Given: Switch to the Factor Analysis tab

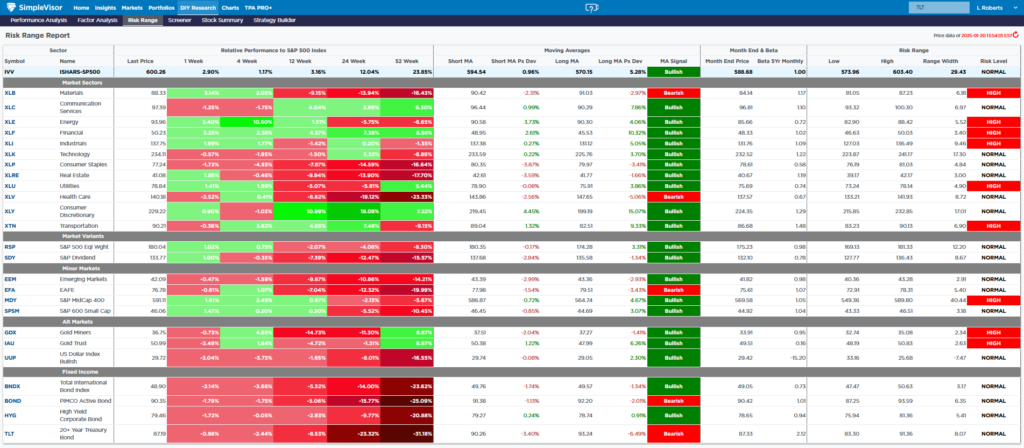Looking at the screenshot, I should coord(97,20).
